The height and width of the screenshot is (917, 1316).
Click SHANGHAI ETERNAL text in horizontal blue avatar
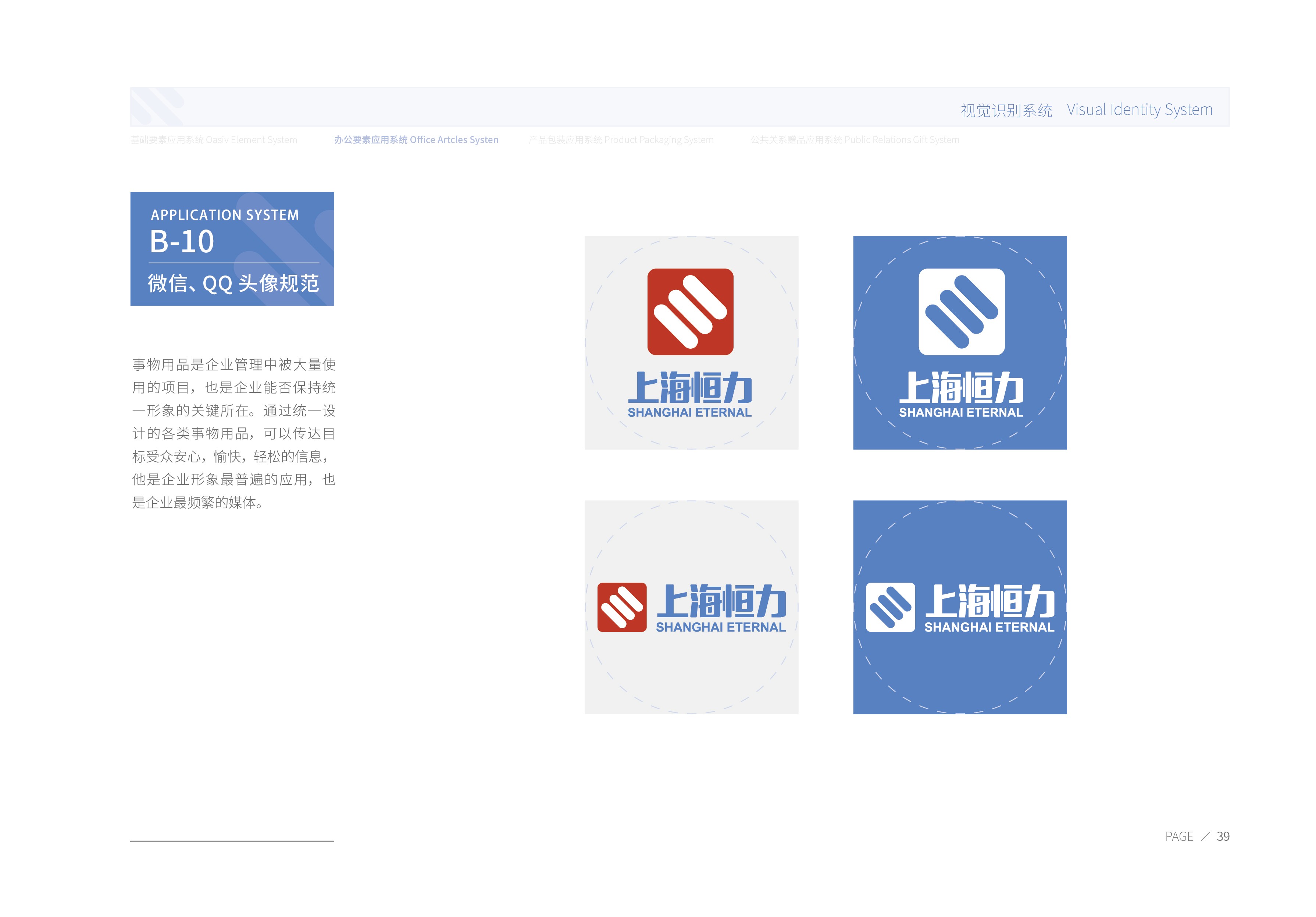(989, 628)
